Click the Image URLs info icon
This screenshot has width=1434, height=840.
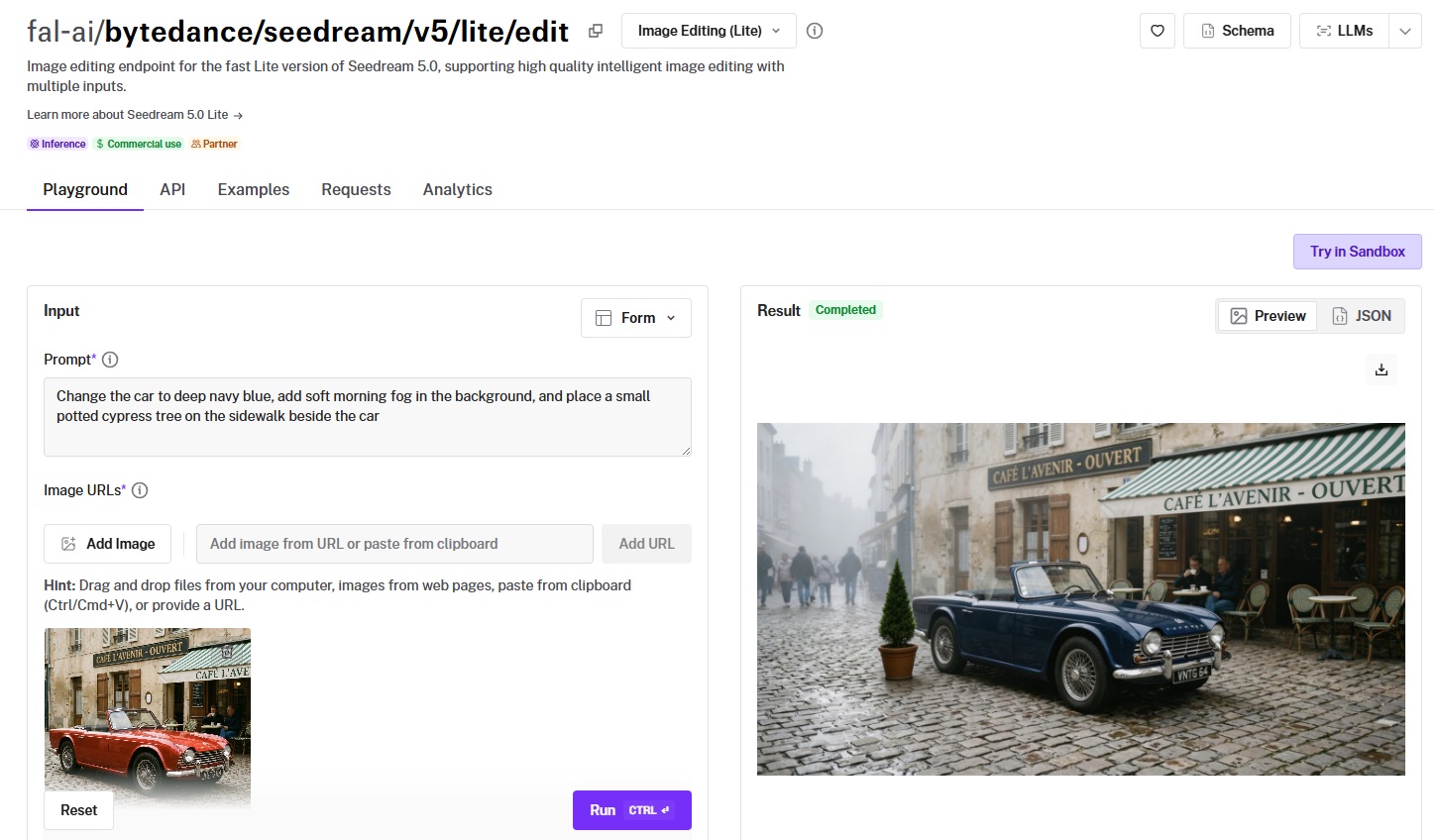[x=140, y=490]
